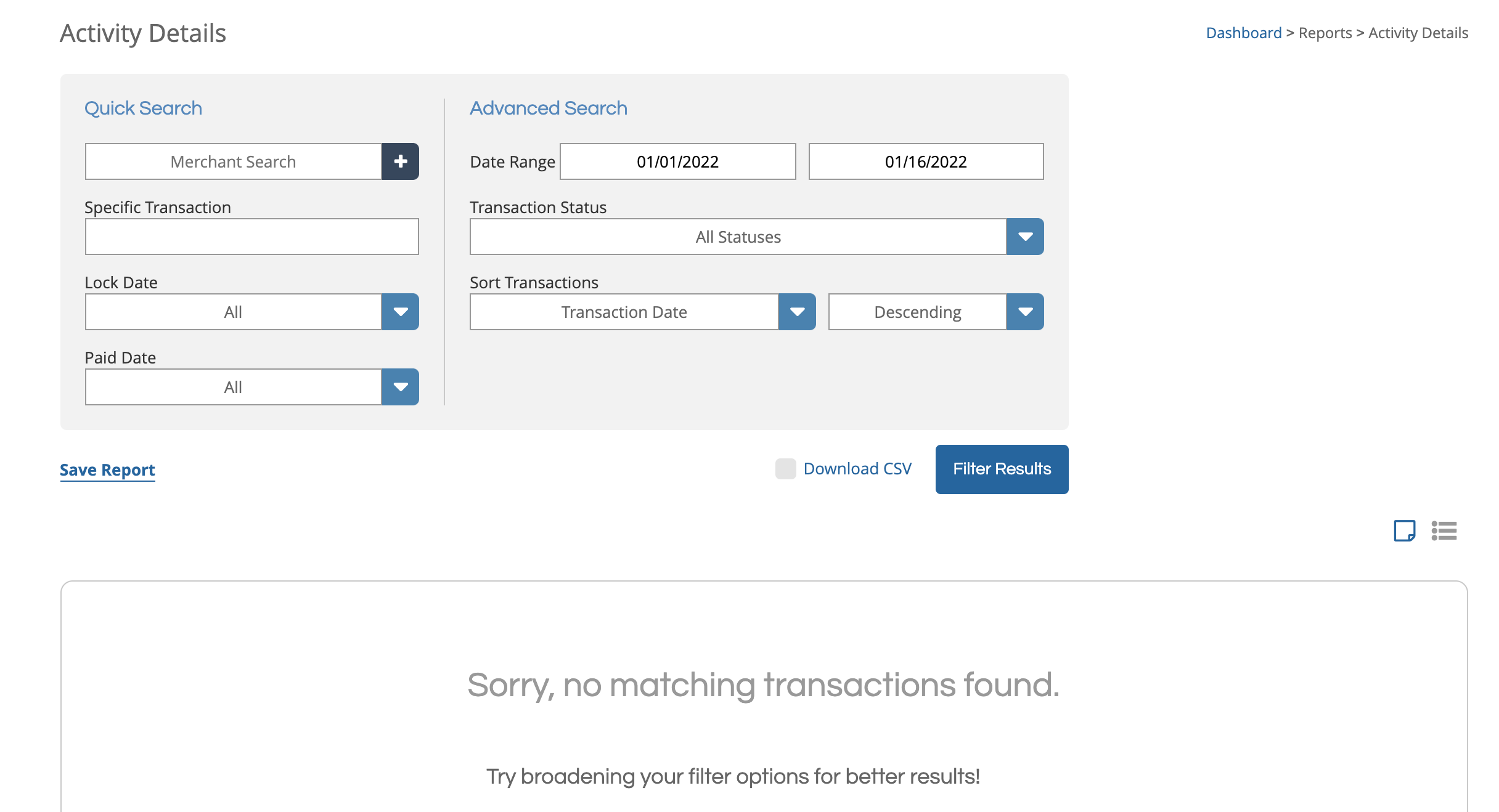Open Lock Date dropdown arrow

(400, 312)
